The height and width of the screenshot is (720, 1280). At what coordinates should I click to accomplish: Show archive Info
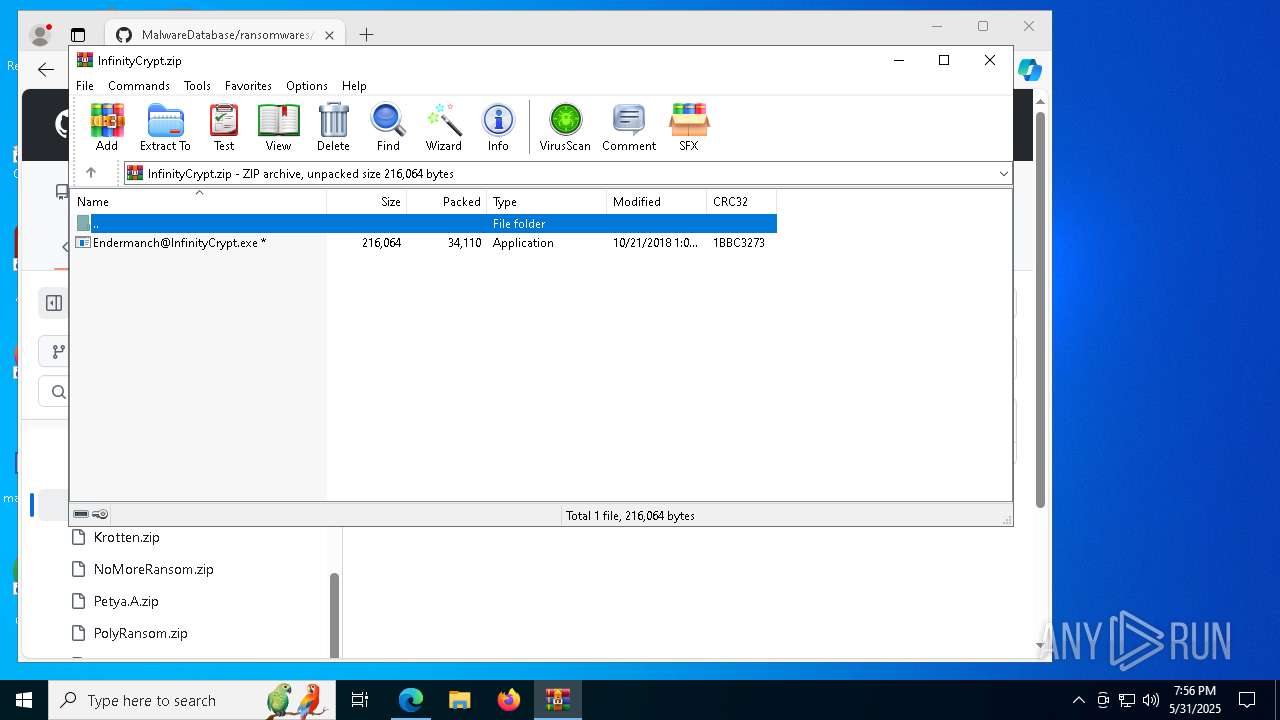coord(498,127)
